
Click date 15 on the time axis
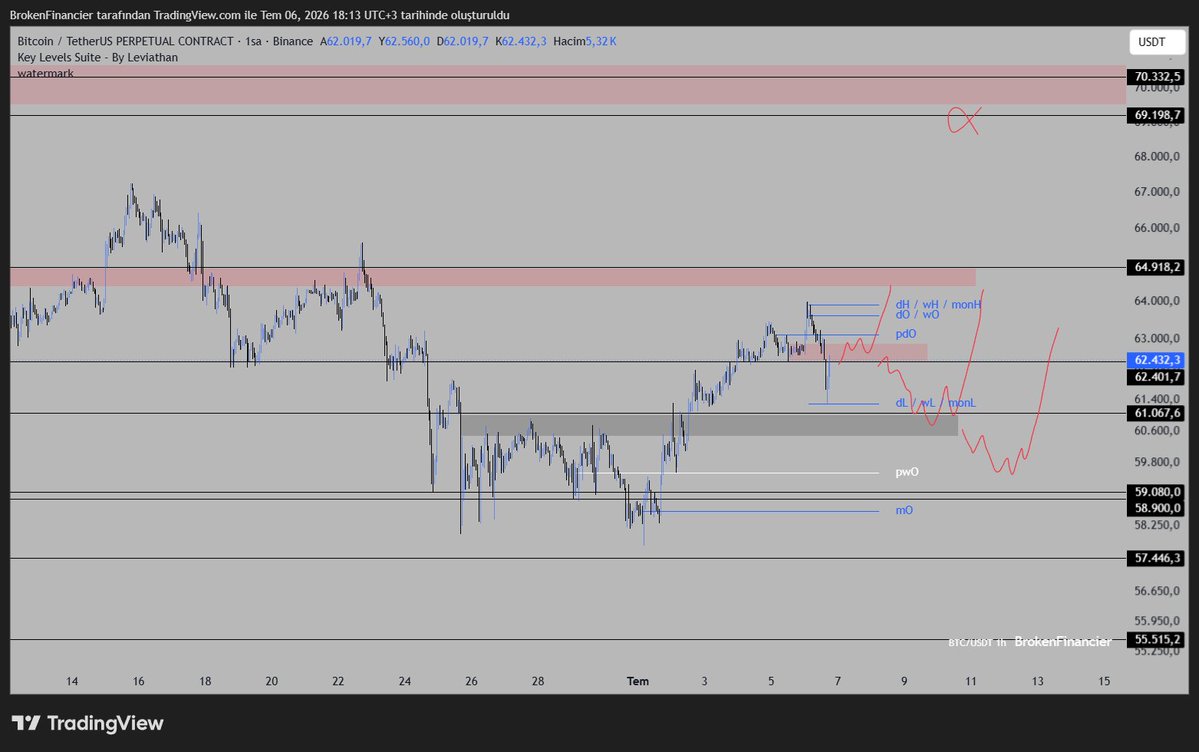pyautogui.click(x=1104, y=682)
